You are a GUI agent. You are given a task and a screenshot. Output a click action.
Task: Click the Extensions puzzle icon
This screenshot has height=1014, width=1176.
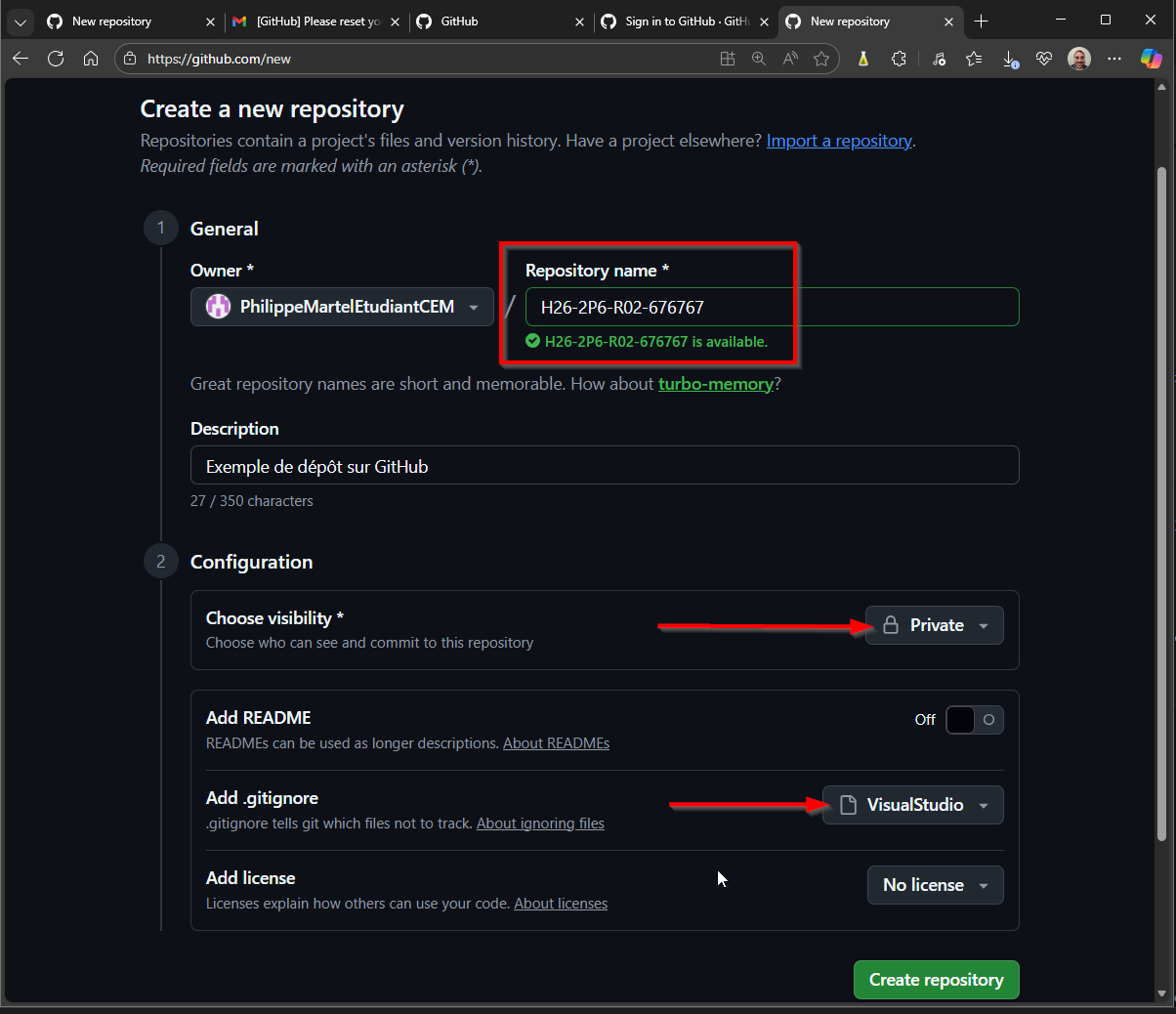coord(899,59)
